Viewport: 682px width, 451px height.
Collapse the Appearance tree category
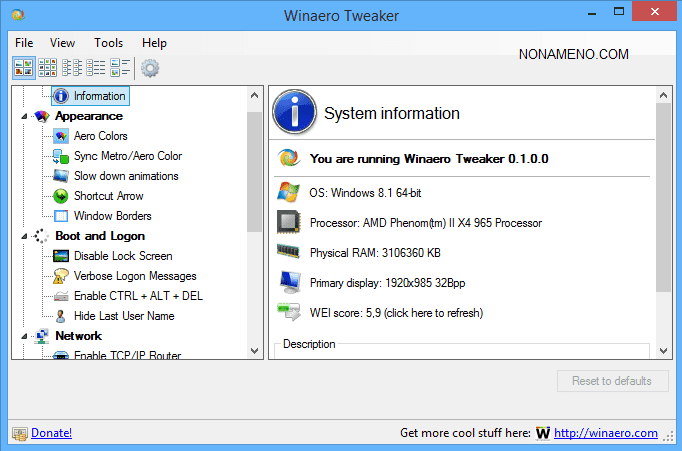(25, 116)
